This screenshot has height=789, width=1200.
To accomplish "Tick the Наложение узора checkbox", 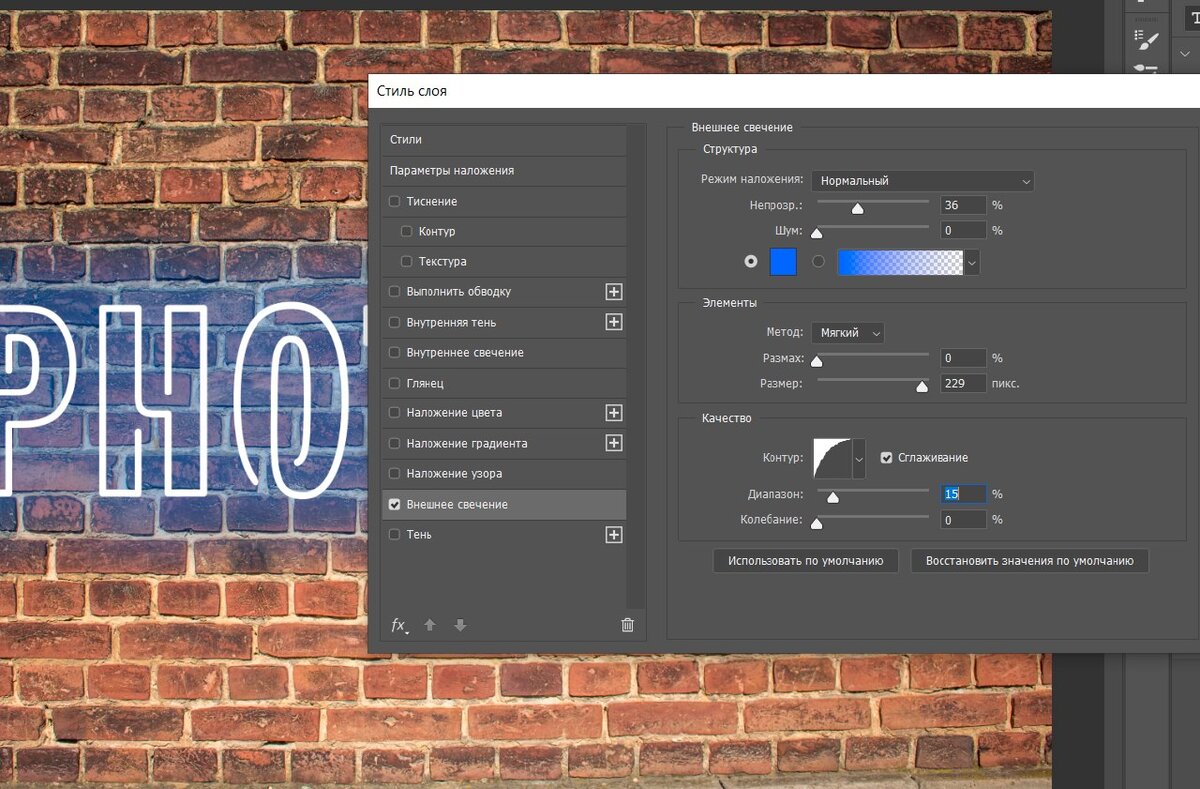I will tap(394, 473).
